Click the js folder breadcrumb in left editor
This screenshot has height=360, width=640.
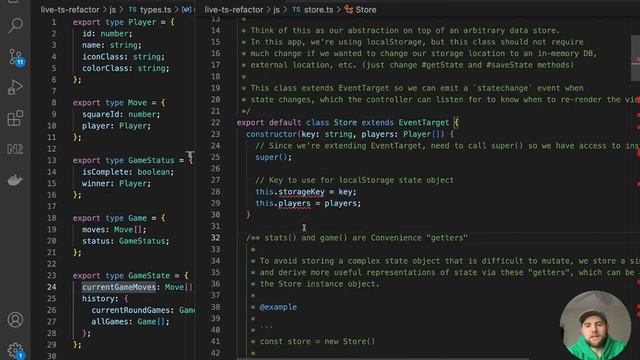tap(112, 10)
